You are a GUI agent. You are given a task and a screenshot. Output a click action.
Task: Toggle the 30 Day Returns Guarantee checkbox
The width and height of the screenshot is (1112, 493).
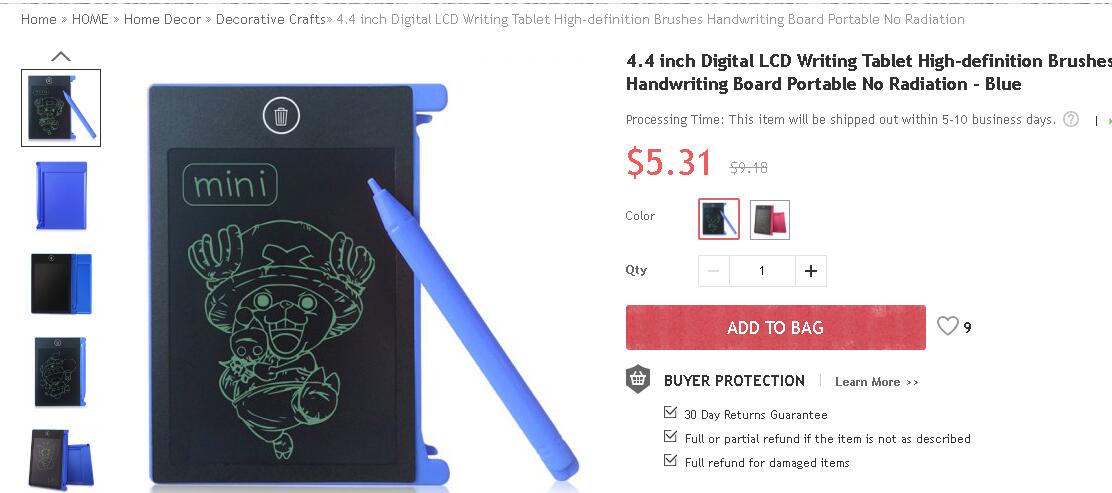click(x=670, y=412)
